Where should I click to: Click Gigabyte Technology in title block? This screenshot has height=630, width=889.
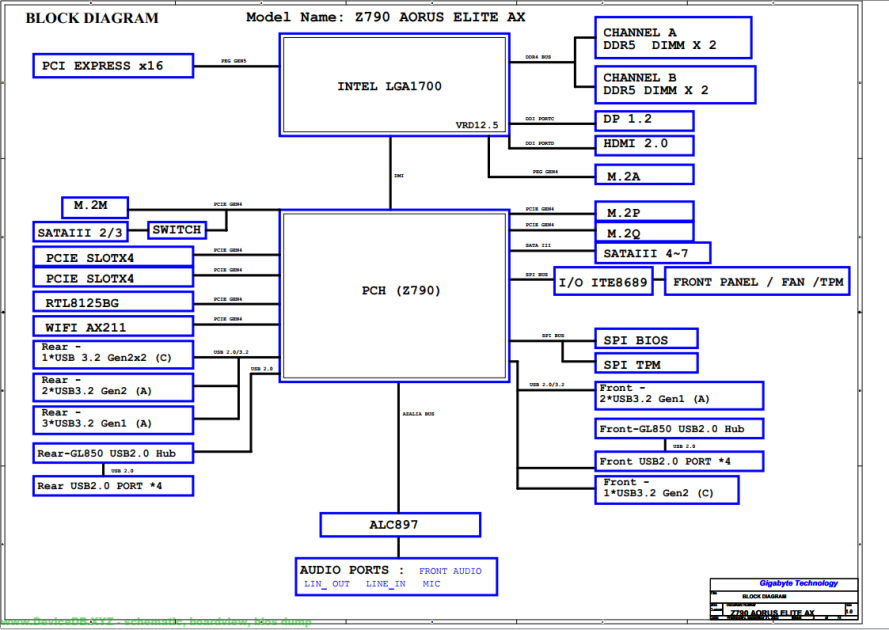pos(799,583)
